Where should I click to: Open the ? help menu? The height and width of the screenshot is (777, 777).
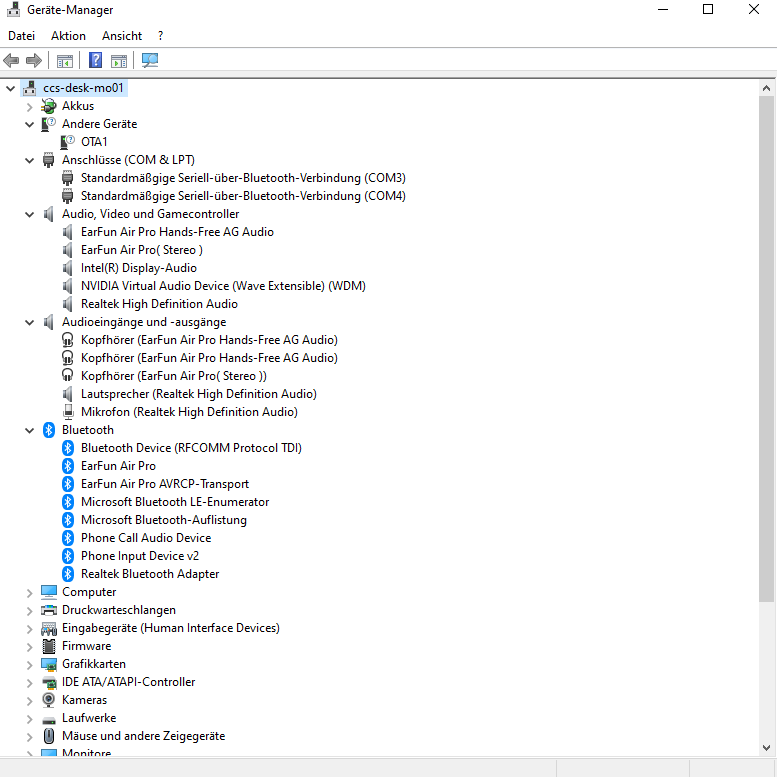click(161, 36)
